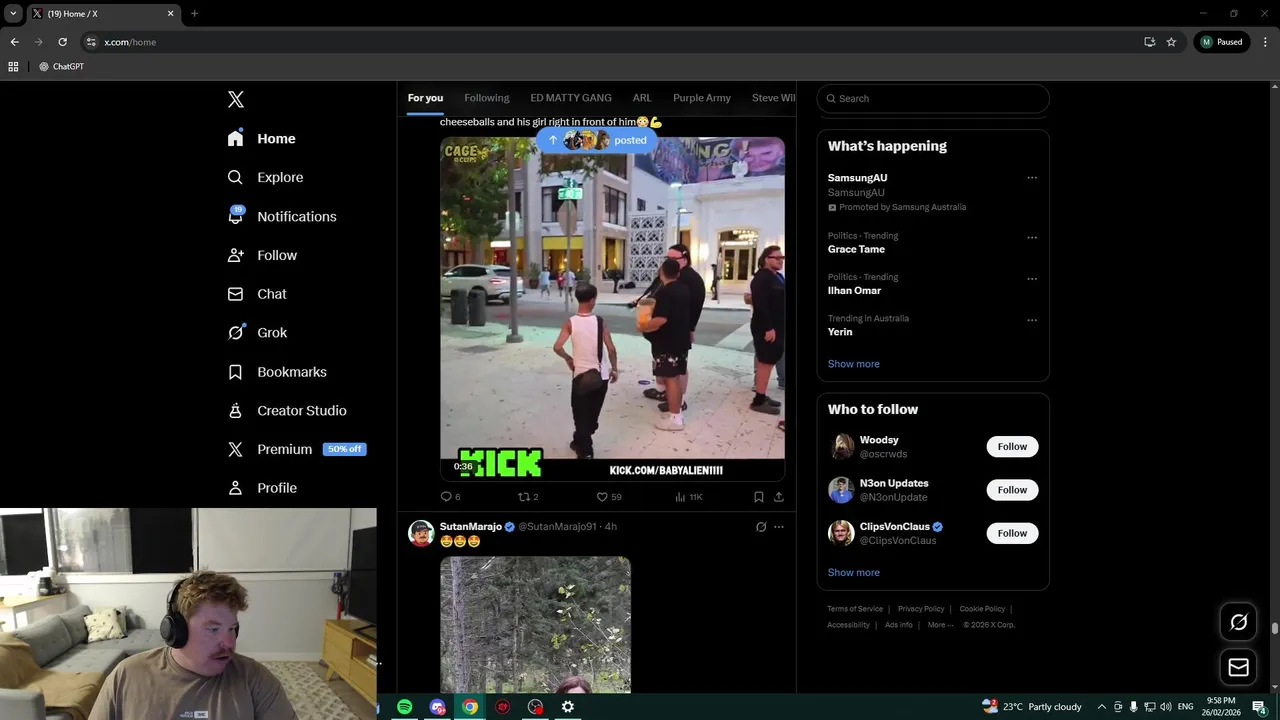Bookmark this tab with the star icon
This screenshot has height=720, width=1280.
1171,42
